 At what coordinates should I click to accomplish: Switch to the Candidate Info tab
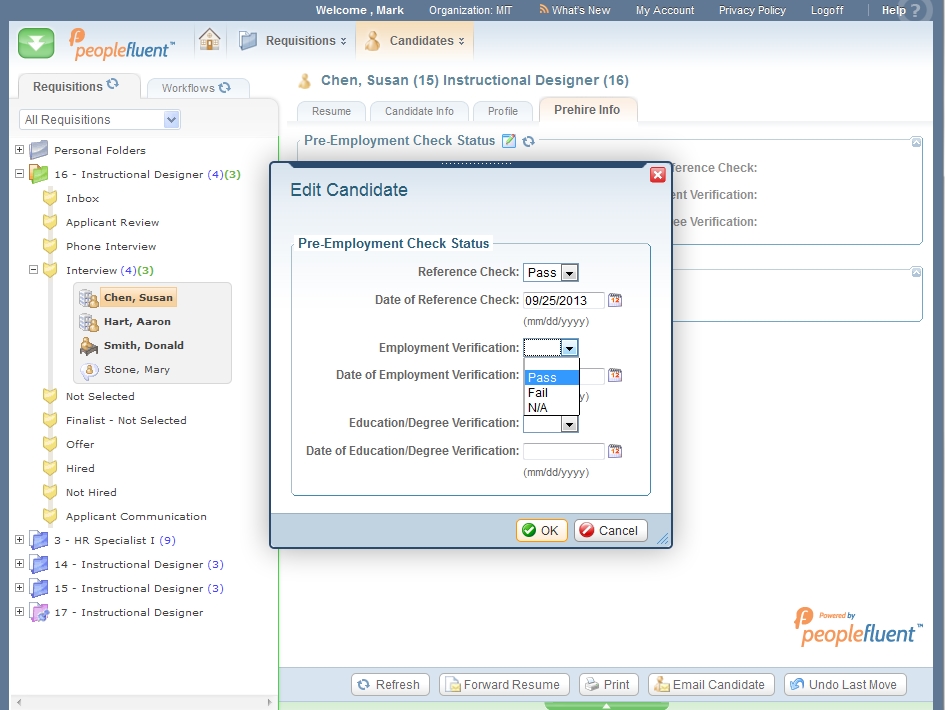[x=419, y=111]
